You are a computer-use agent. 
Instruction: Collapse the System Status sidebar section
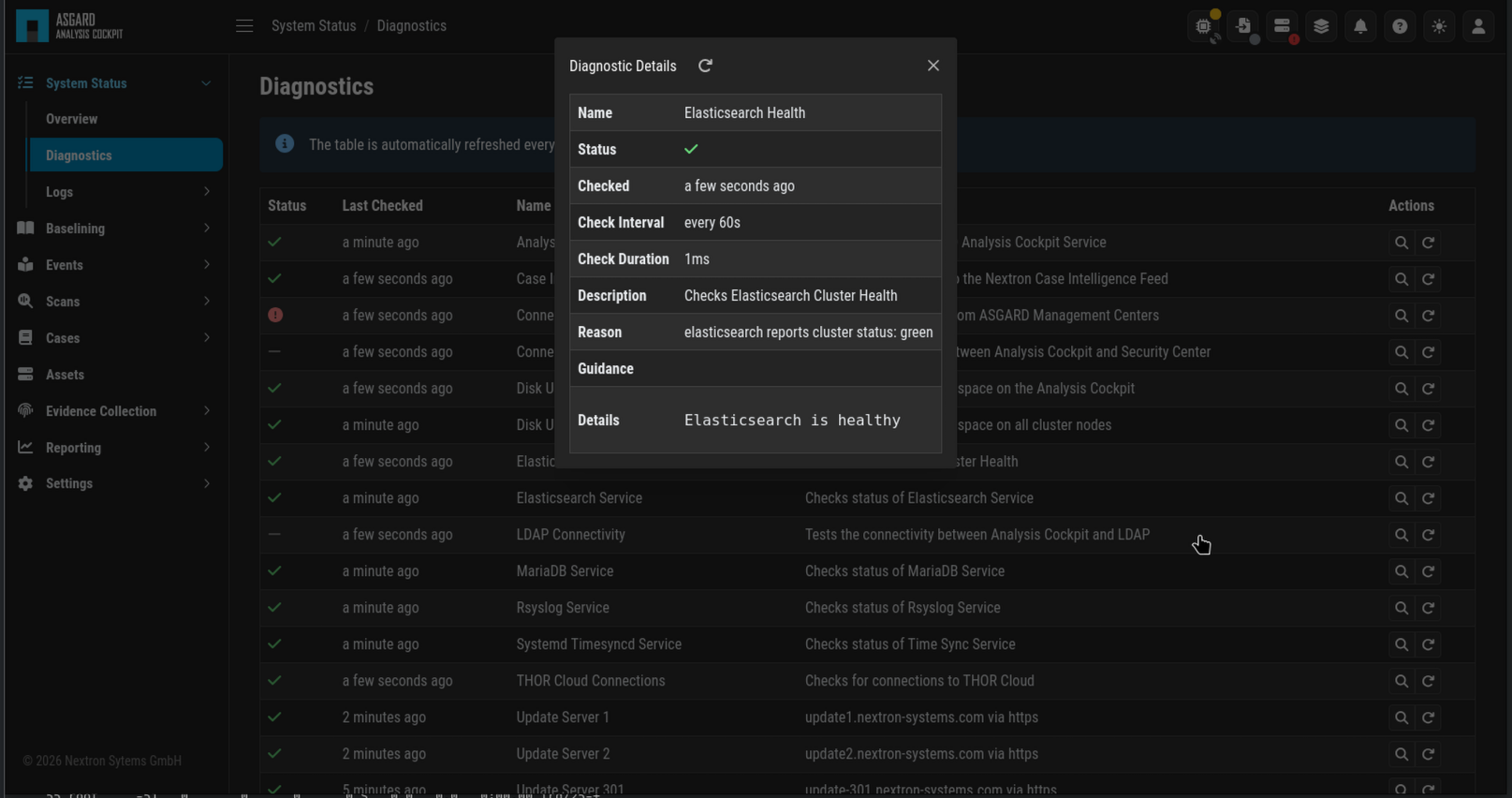coord(206,83)
